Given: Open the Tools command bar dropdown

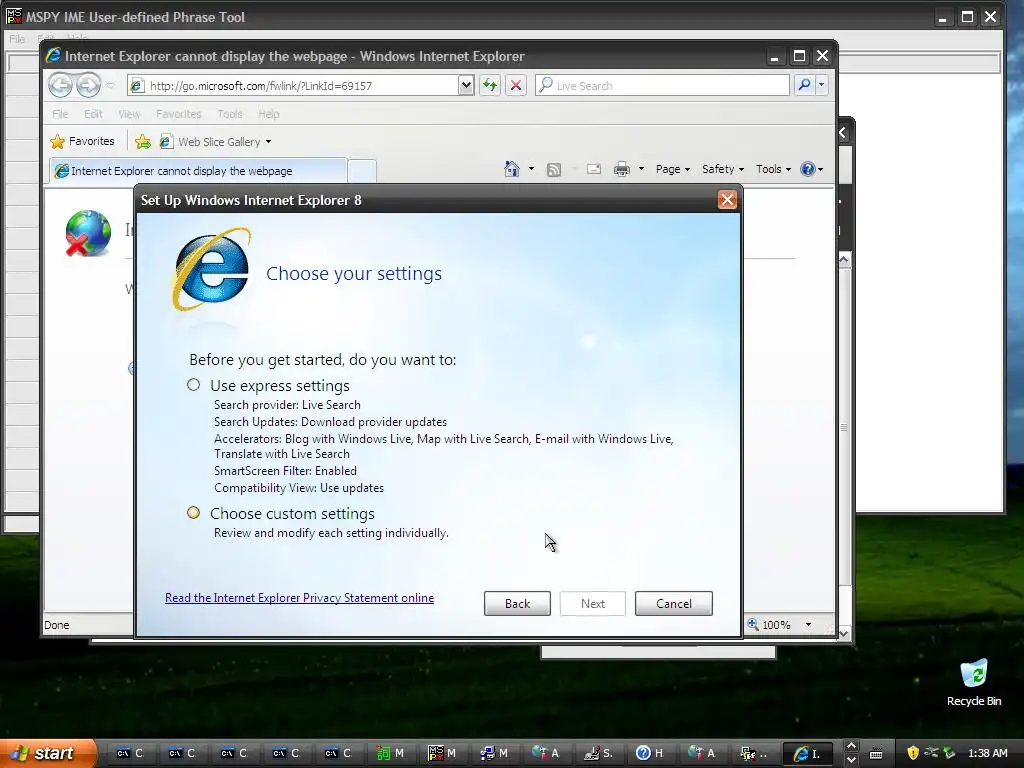Looking at the screenshot, I should point(773,169).
